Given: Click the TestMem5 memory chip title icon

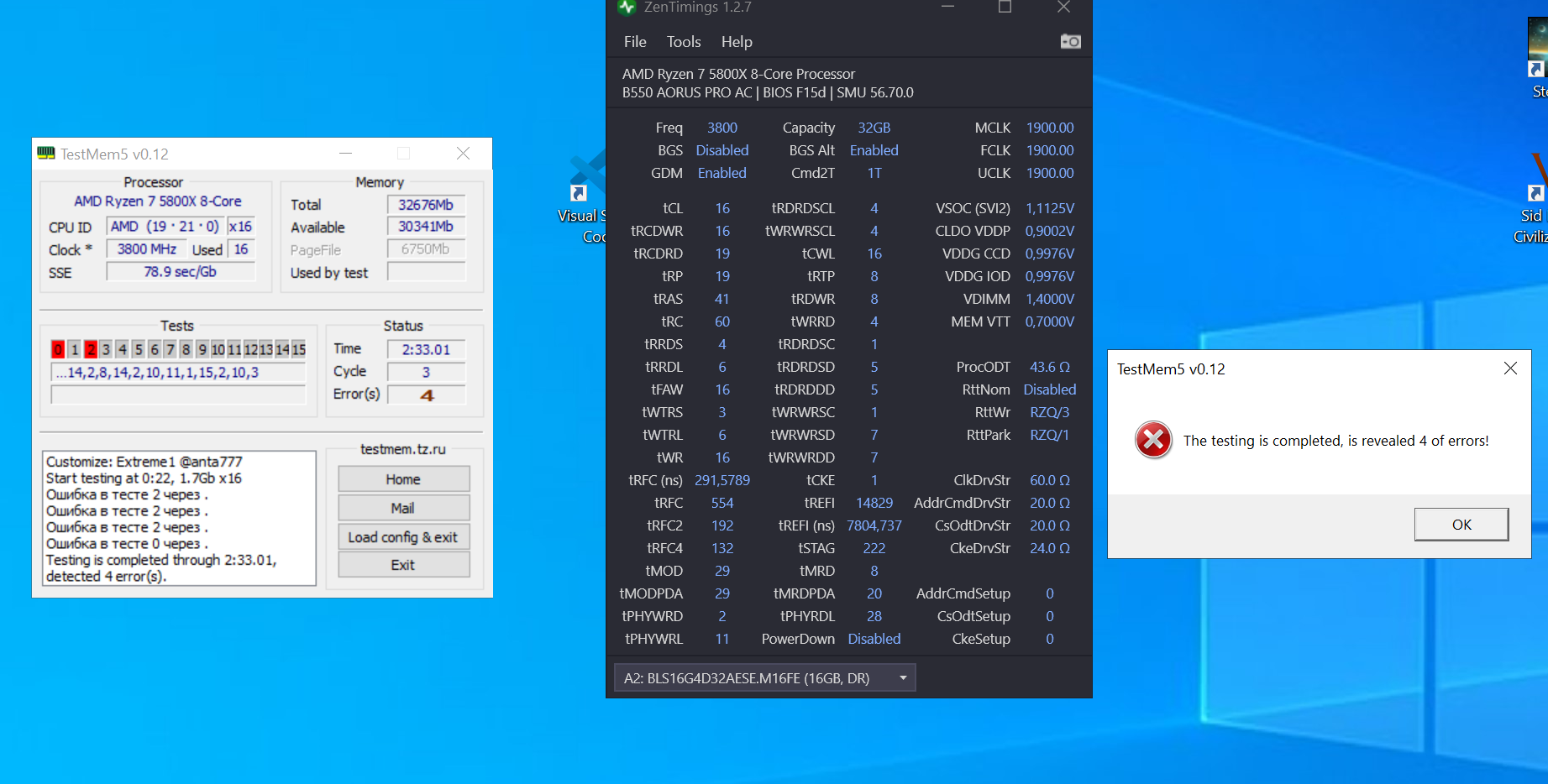Looking at the screenshot, I should click(x=46, y=153).
